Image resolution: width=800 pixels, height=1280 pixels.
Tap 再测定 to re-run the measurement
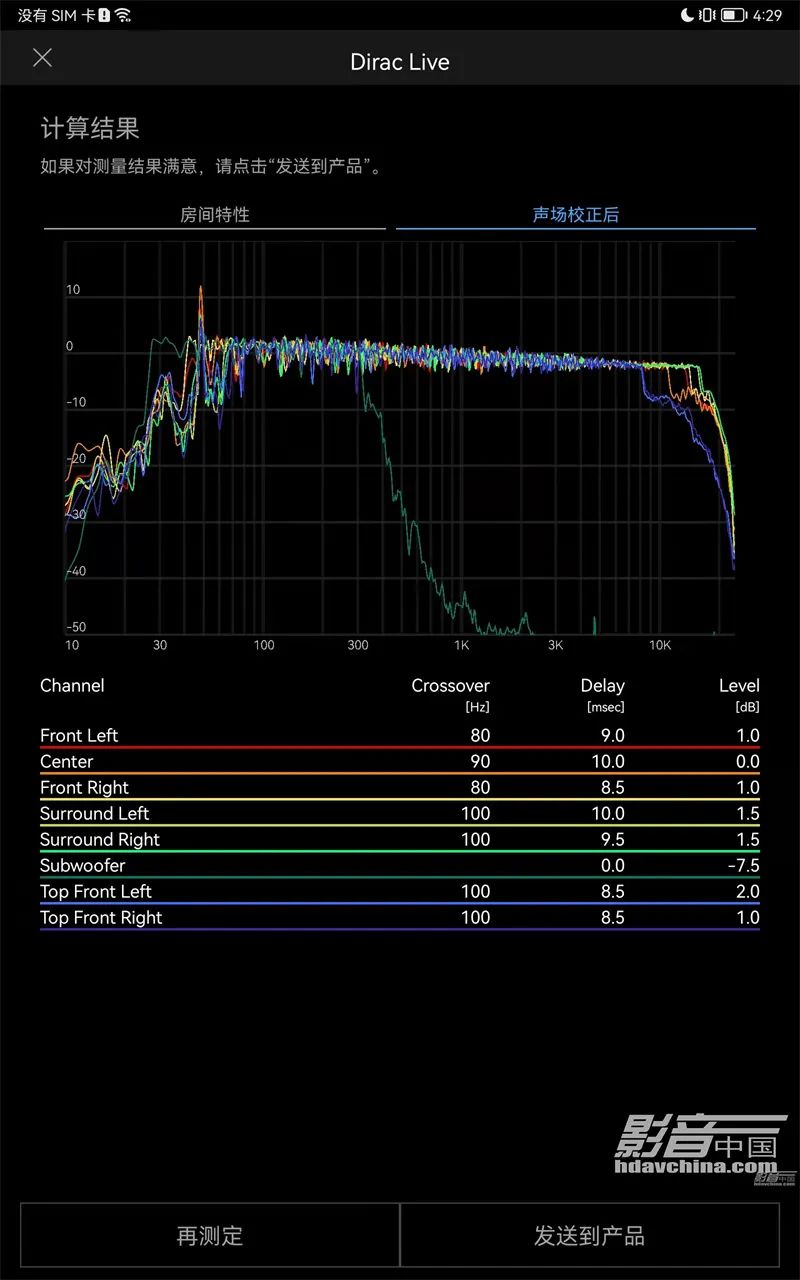coord(208,1235)
